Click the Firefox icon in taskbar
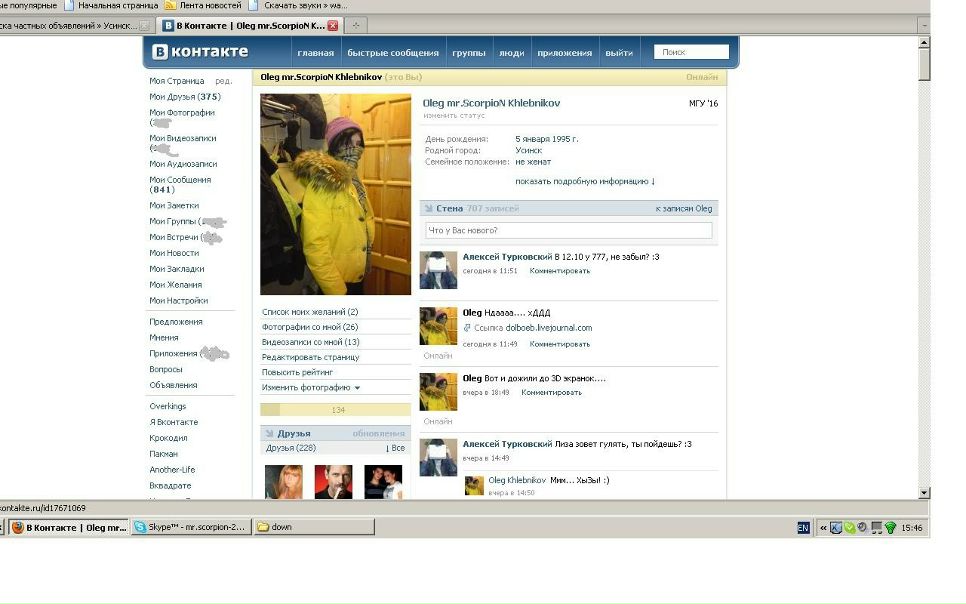 click(17, 527)
